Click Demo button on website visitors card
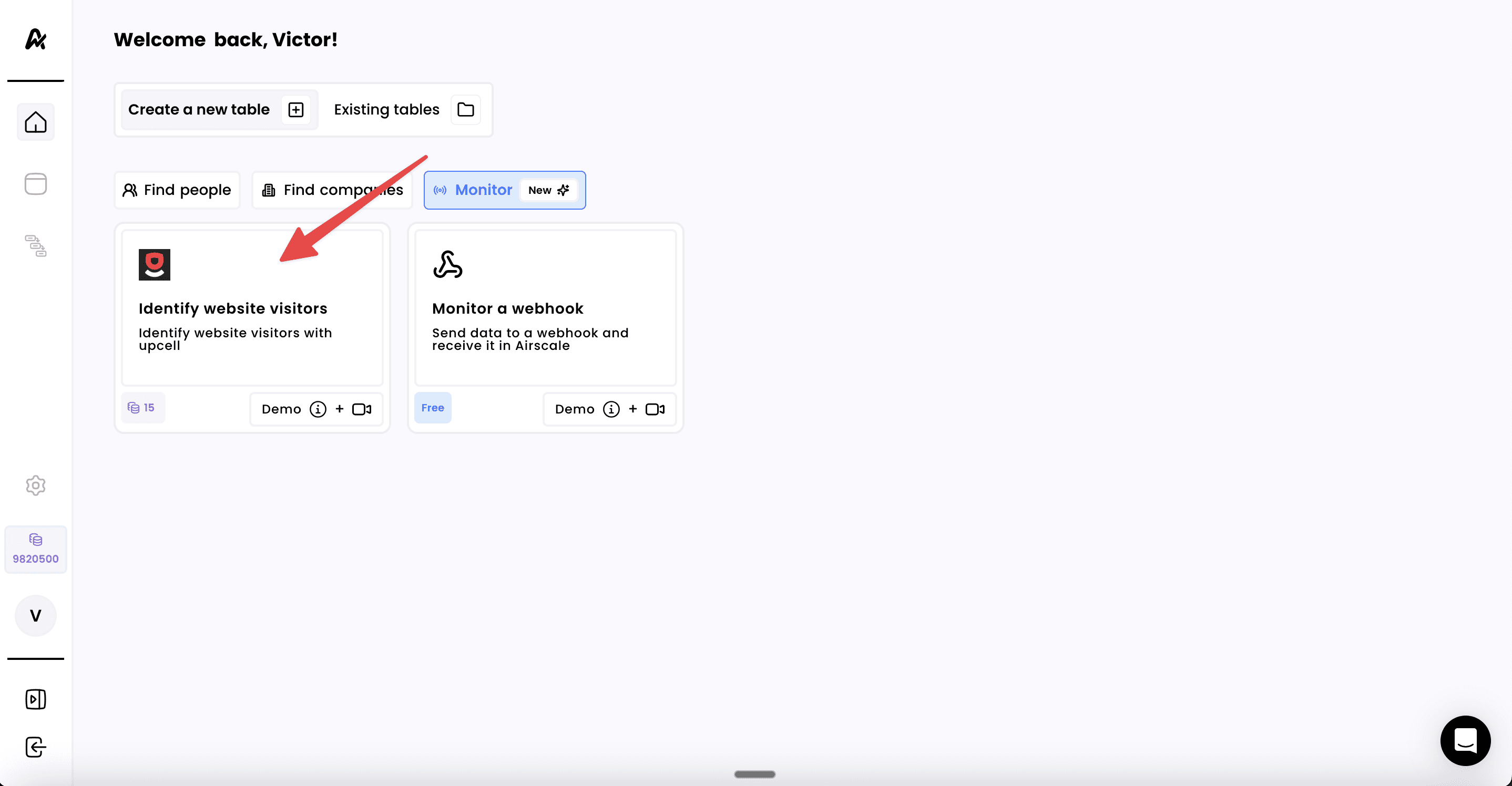Viewport: 1512px width, 786px height. click(x=316, y=409)
